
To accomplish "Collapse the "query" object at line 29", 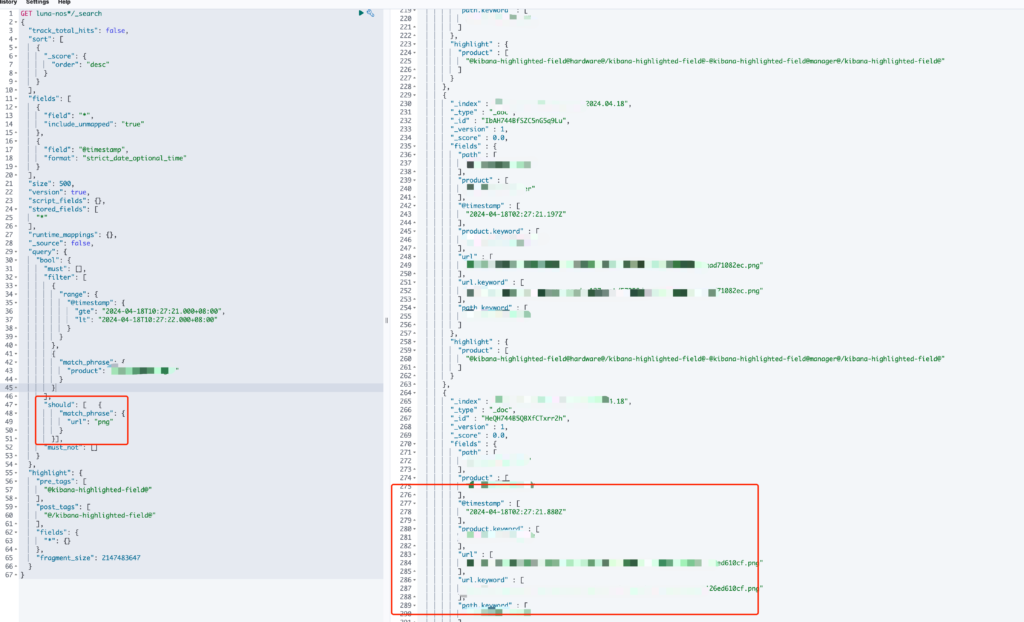I will pos(16,252).
